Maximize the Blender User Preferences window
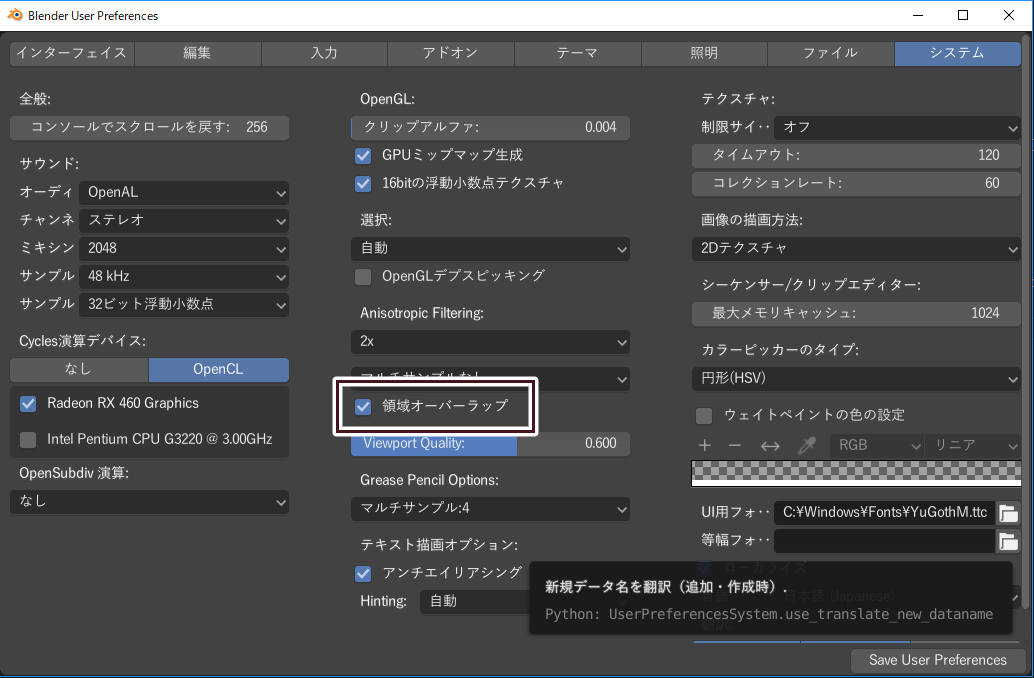The image size is (1034, 678). [963, 15]
